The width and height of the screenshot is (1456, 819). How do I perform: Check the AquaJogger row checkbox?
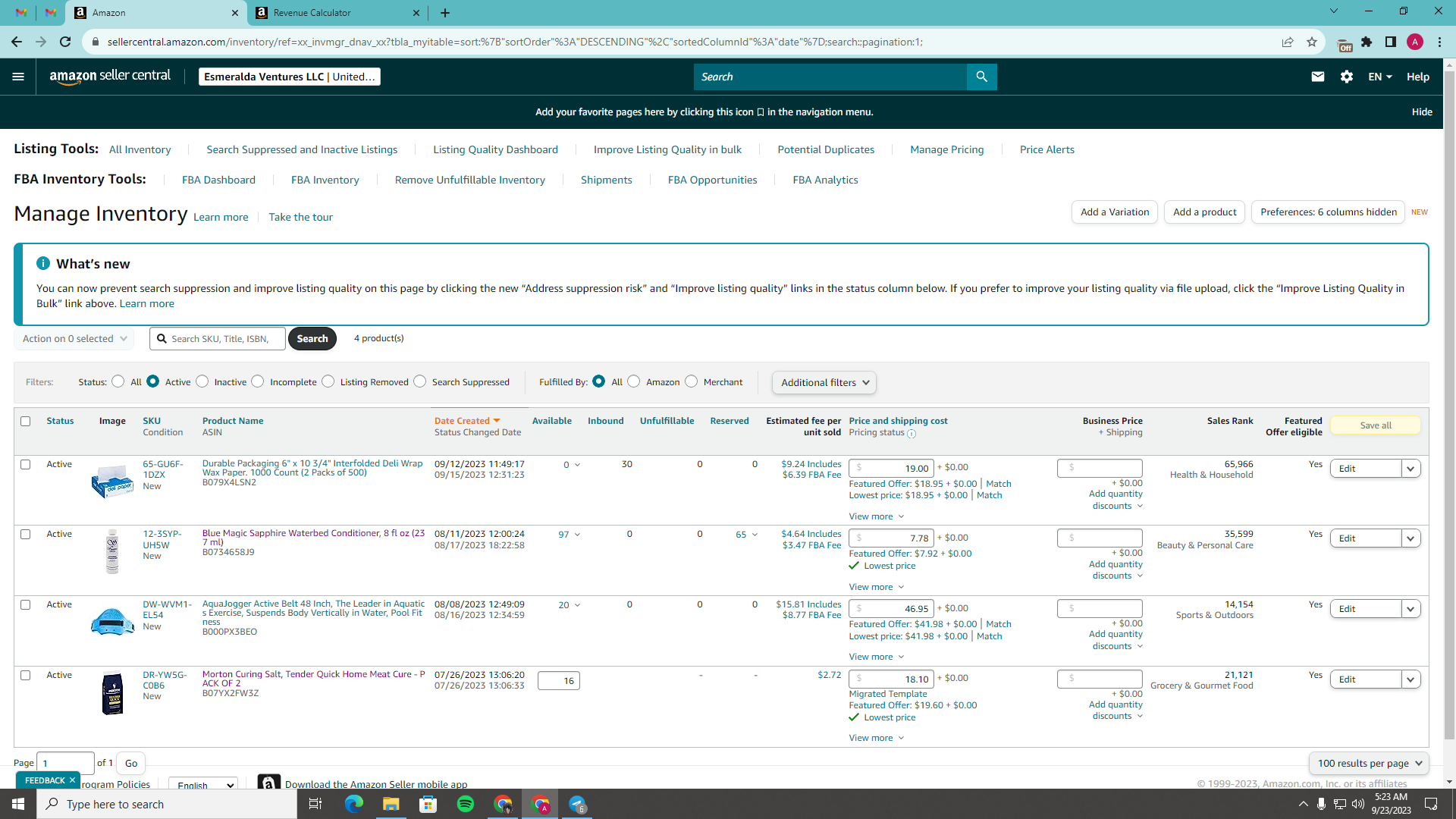[x=26, y=604]
